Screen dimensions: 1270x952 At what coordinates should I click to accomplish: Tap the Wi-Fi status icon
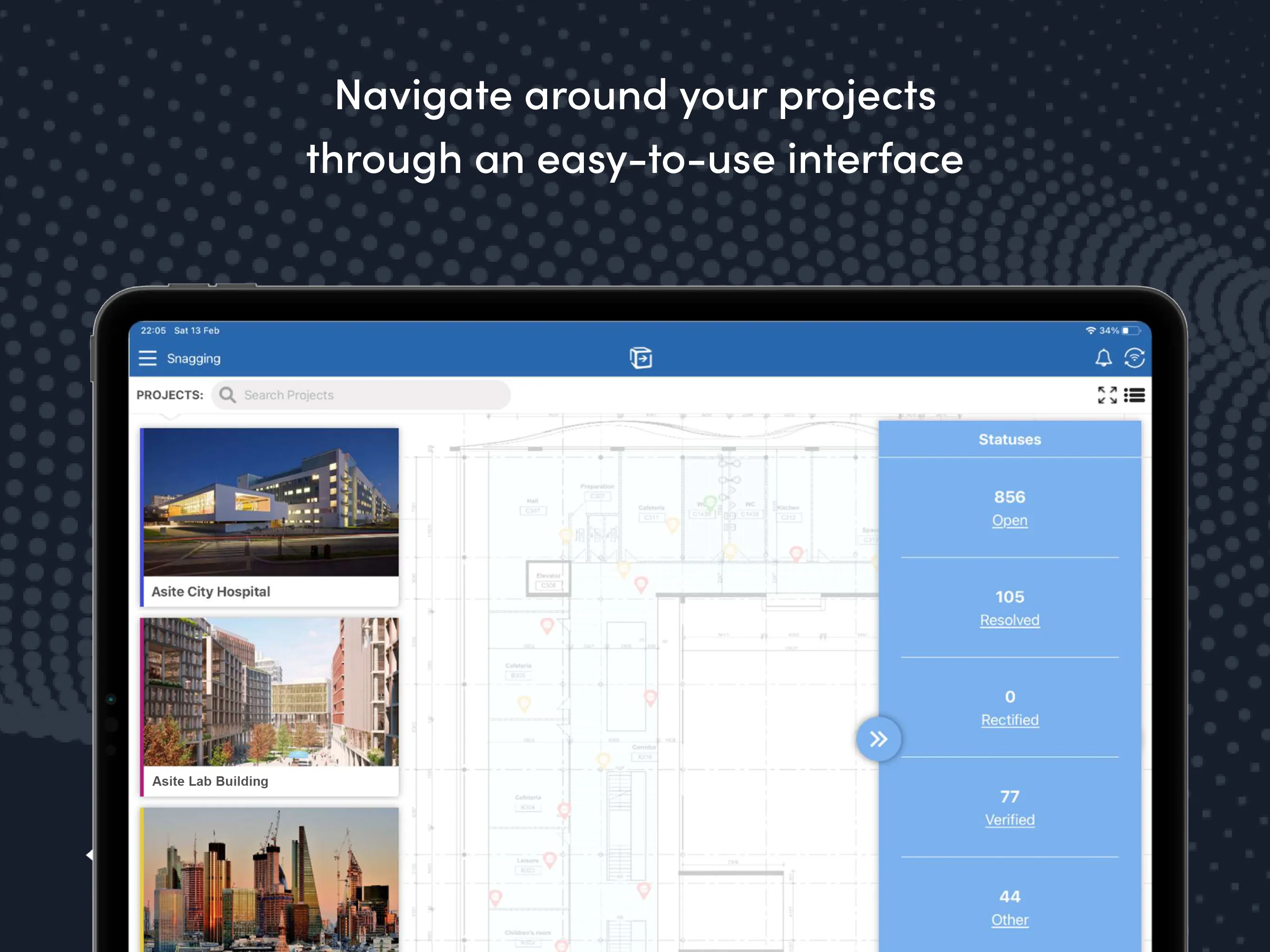tap(1091, 330)
